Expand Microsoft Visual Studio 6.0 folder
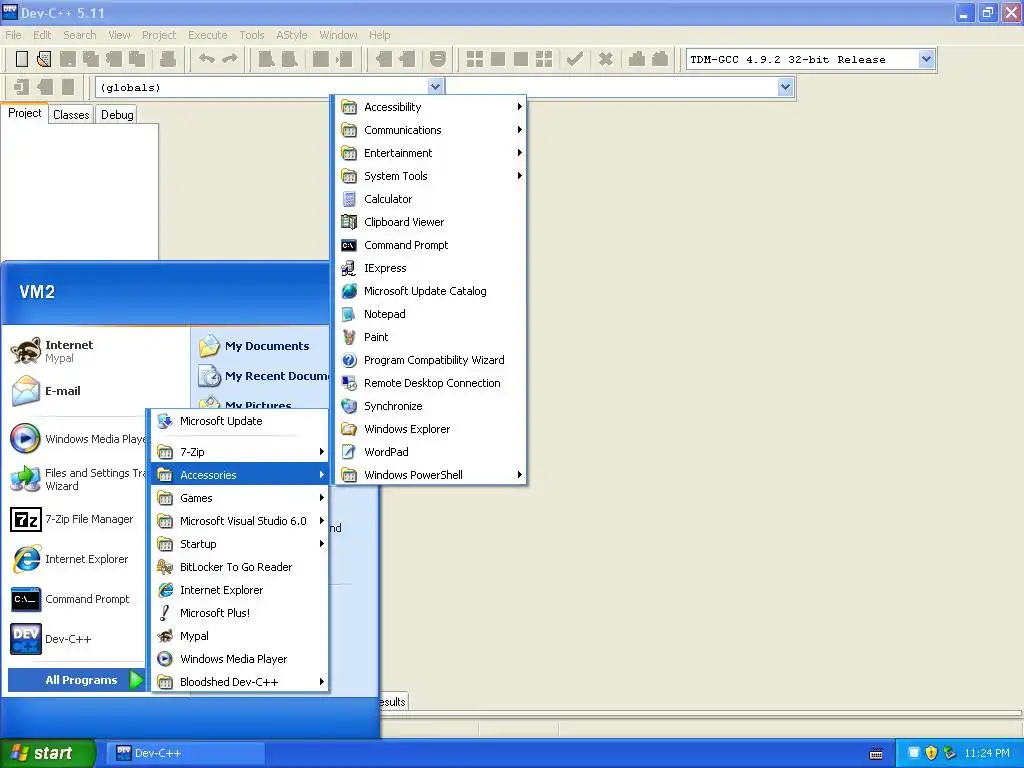 (x=240, y=521)
